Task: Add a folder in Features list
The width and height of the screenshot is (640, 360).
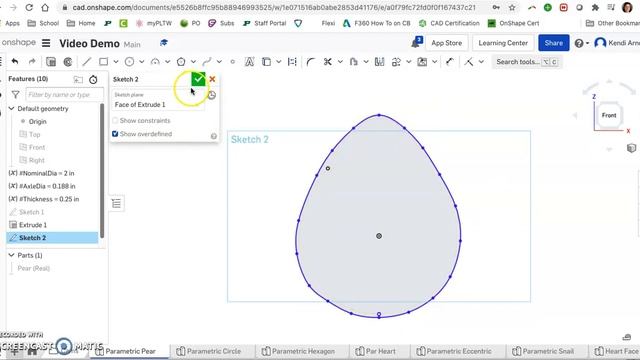Action: 78,79
